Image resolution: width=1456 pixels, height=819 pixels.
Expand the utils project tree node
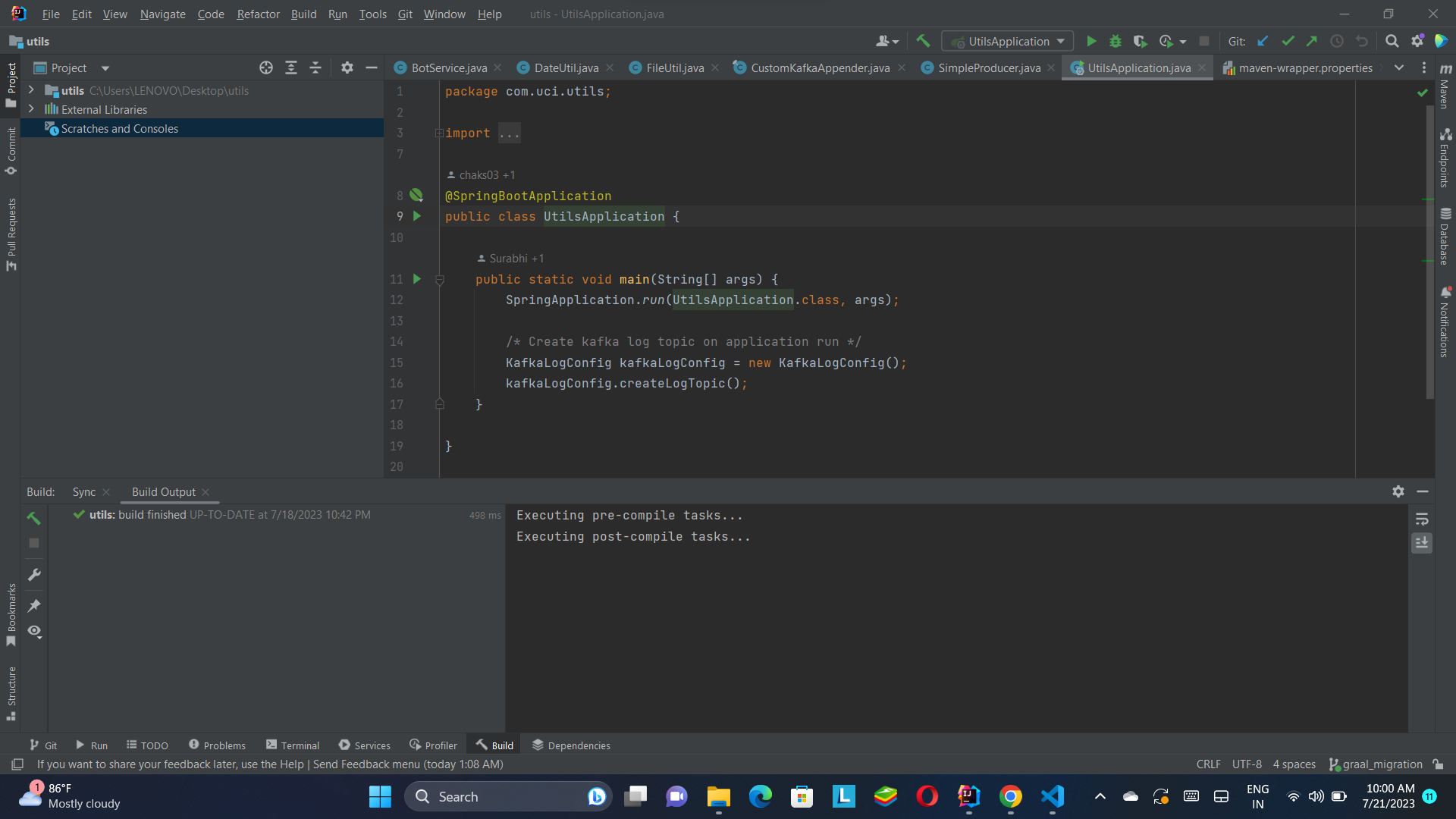[x=31, y=90]
